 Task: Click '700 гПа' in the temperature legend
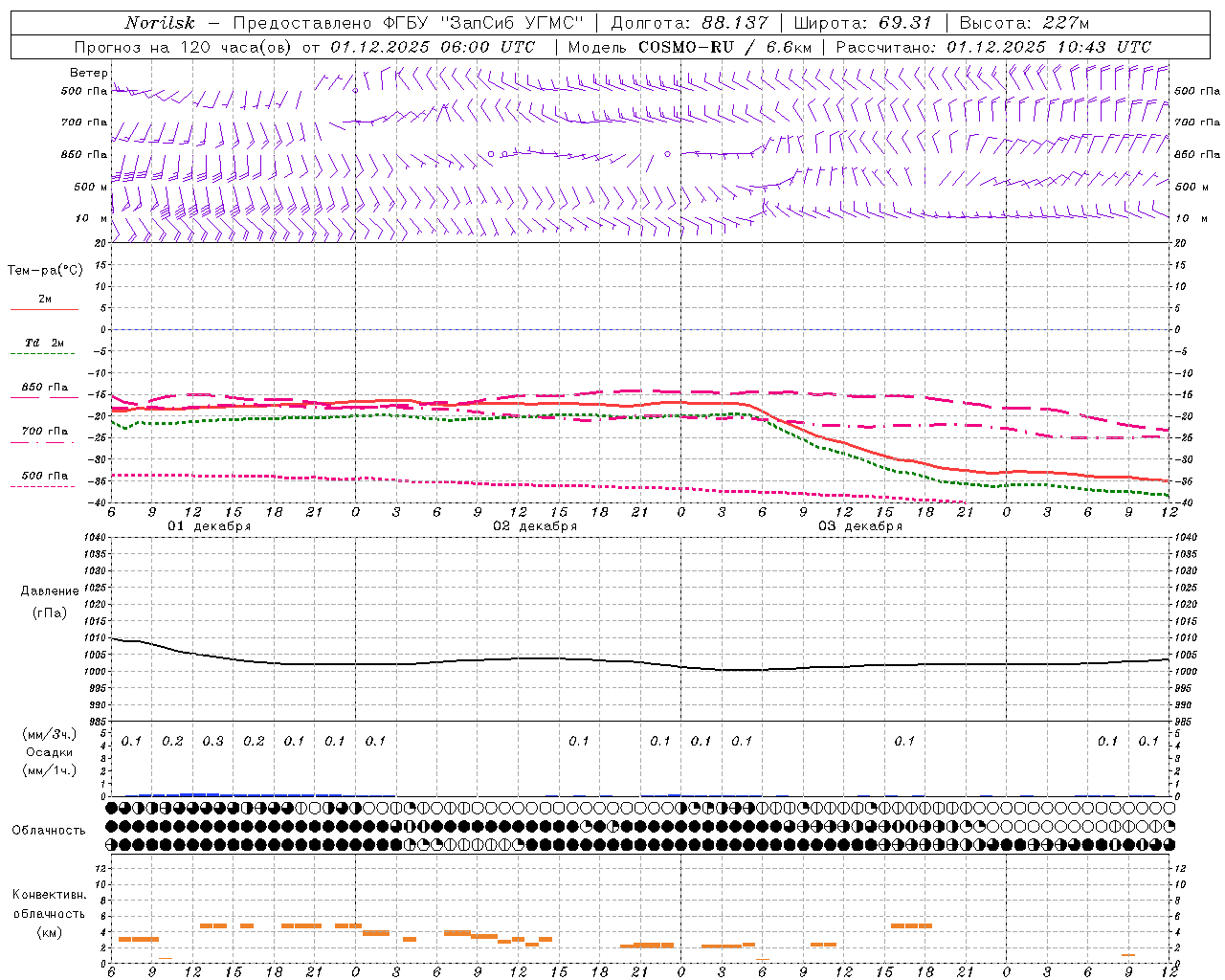(45, 431)
